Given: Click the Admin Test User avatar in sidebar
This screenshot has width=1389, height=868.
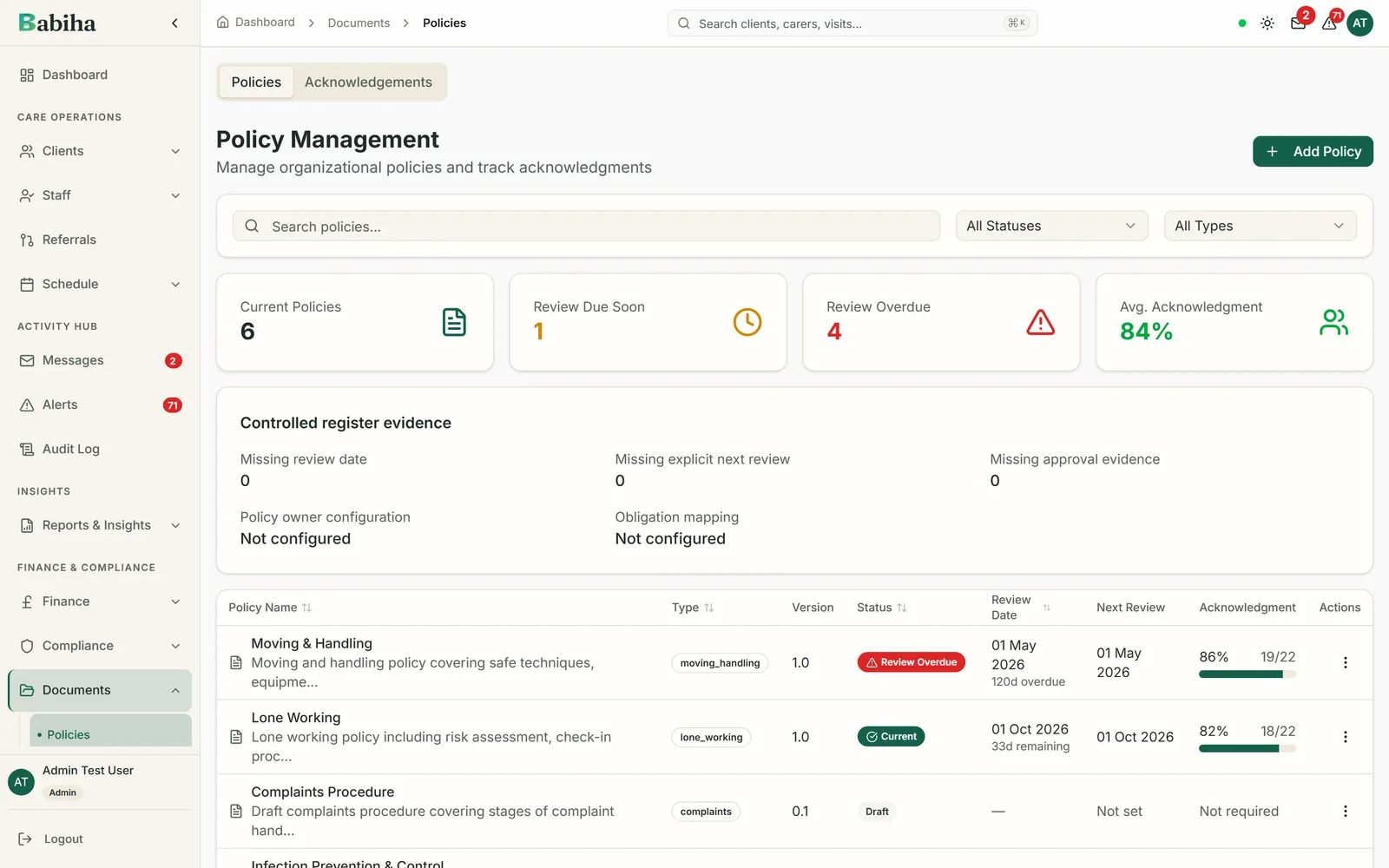Looking at the screenshot, I should point(21,782).
